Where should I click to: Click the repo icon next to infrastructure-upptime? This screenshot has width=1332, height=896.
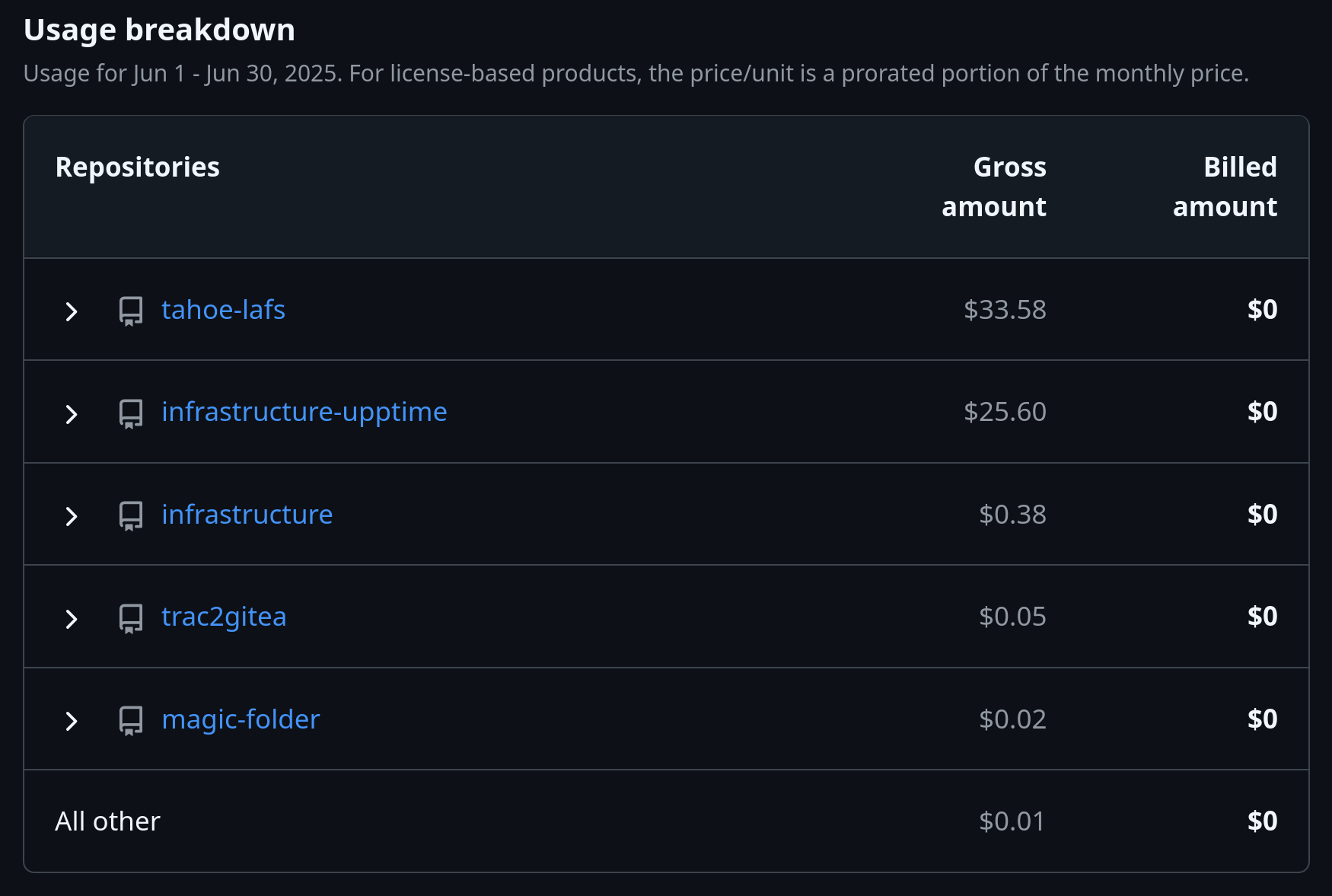click(x=131, y=413)
